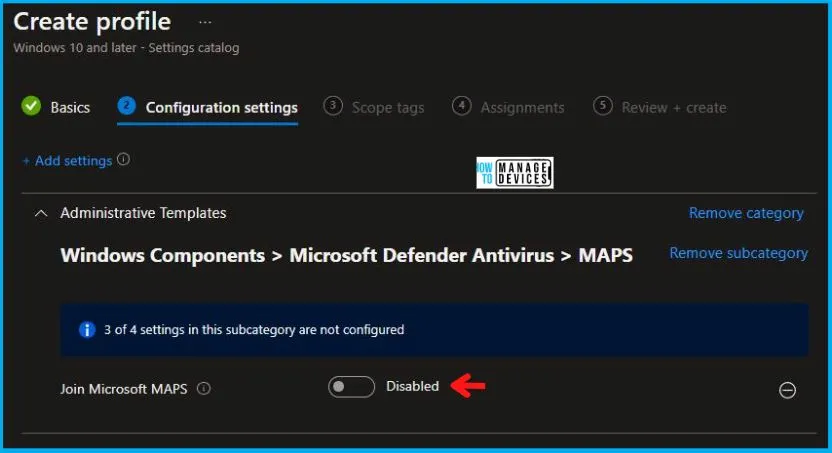Click the Windows Components MAPS subcategory heading
Image resolution: width=832 pixels, height=453 pixels.
(346, 255)
